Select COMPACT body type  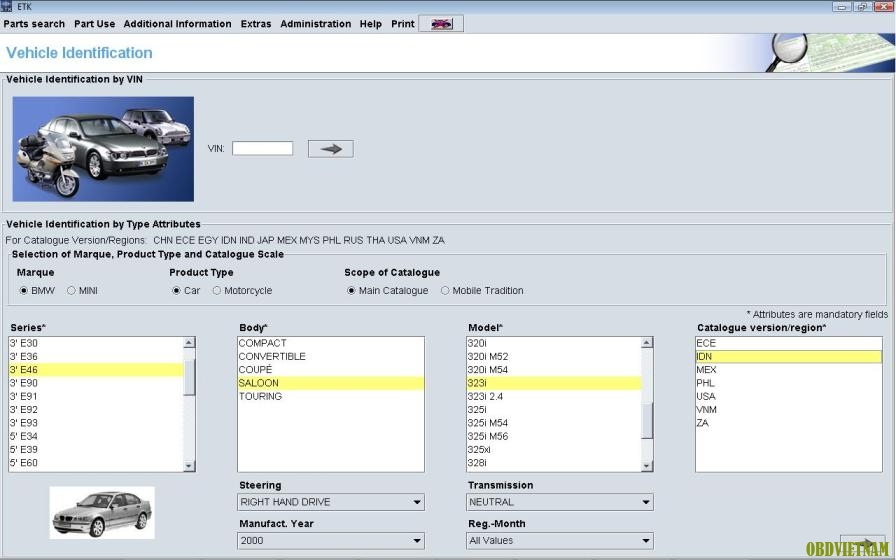[x=331, y=343]
